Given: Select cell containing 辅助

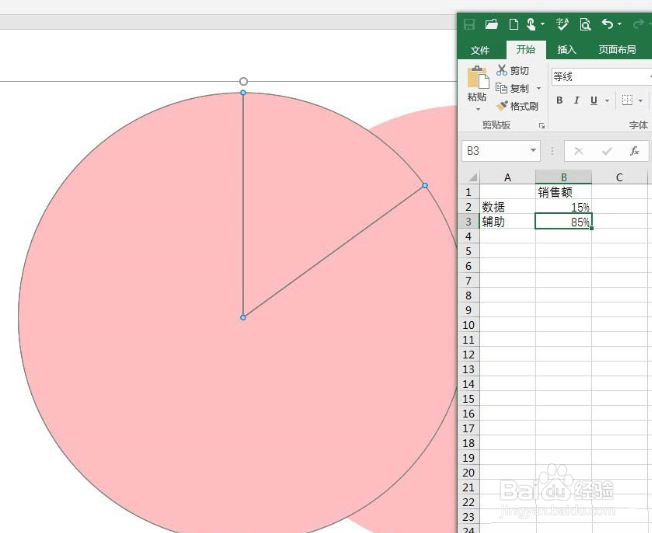Looking at the screenshot, I should 507,222.
